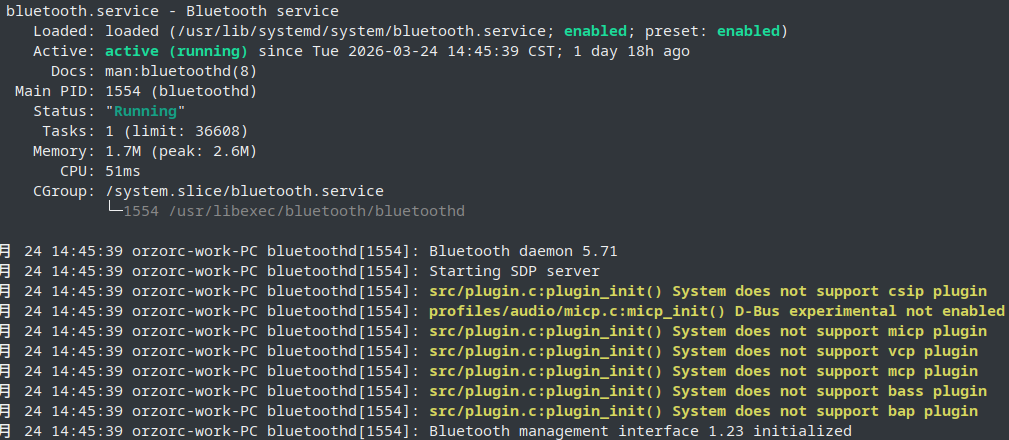Click the "Bluetooth management interface 1.23 initialized" line
The height and width of the screenshot is (440, 1009).
[x=640, y=431]
